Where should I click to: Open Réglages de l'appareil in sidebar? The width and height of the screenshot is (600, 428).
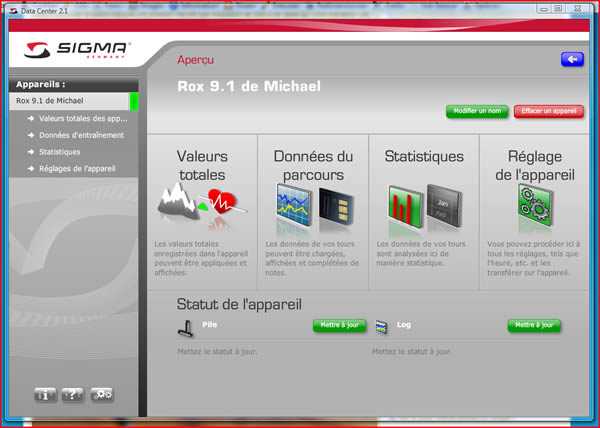77,169
